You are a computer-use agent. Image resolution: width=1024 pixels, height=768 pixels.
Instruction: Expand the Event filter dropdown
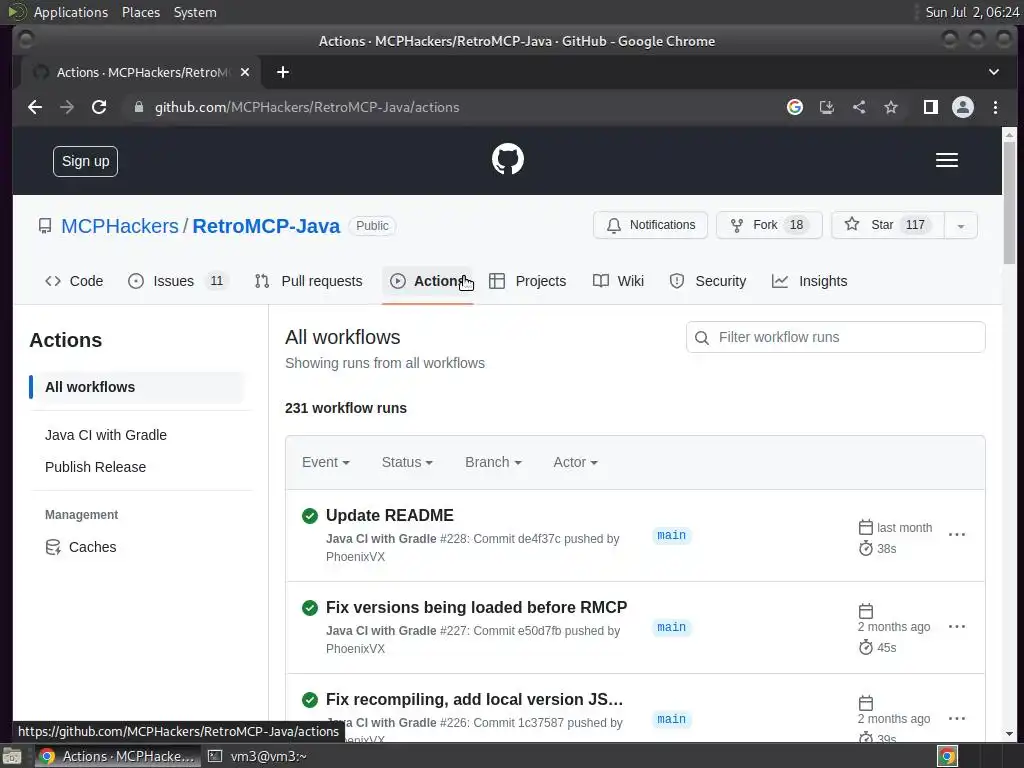(x=325, y=462)
